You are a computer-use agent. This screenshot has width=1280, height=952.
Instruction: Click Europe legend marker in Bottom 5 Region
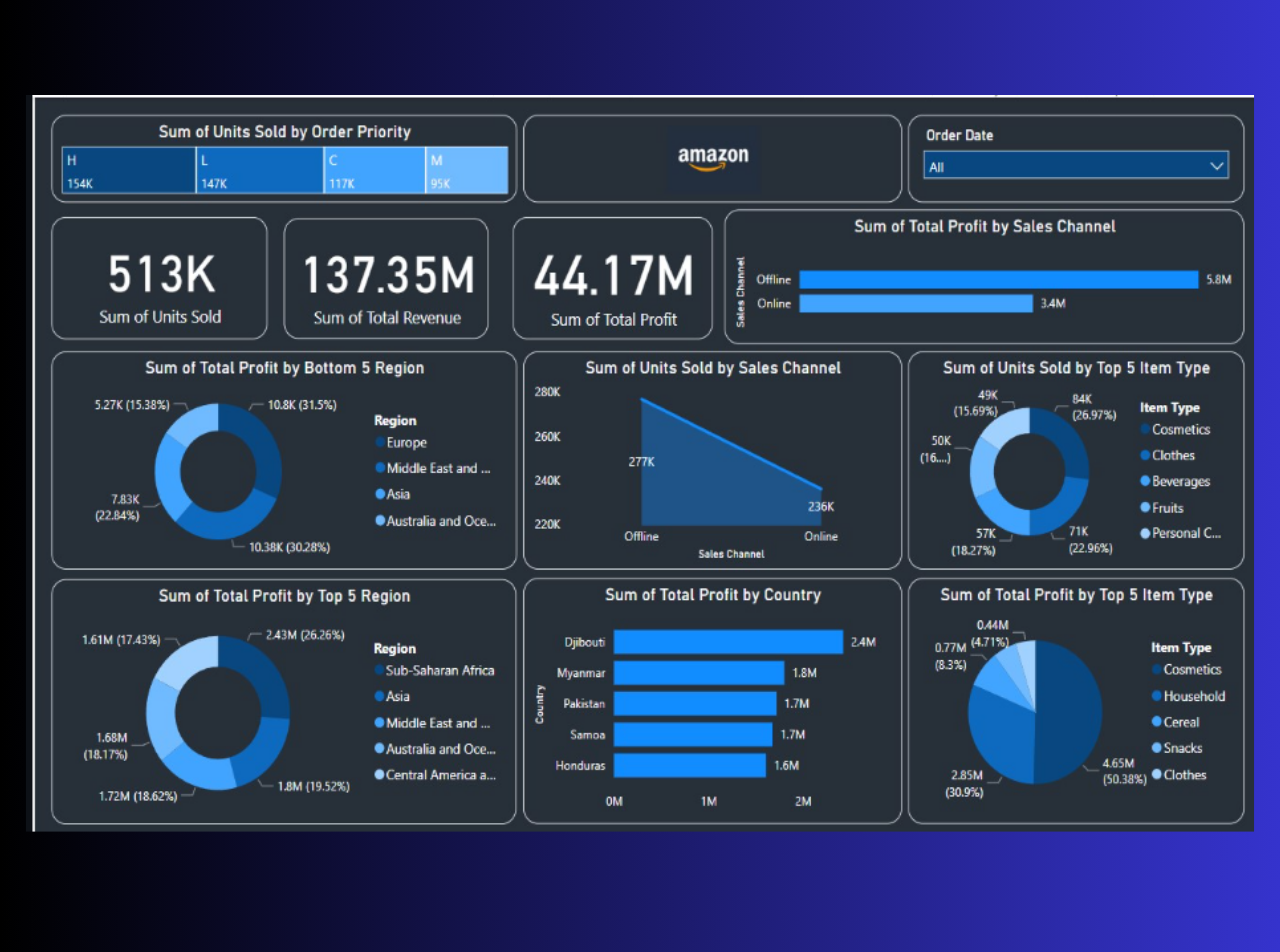(380, 442)
